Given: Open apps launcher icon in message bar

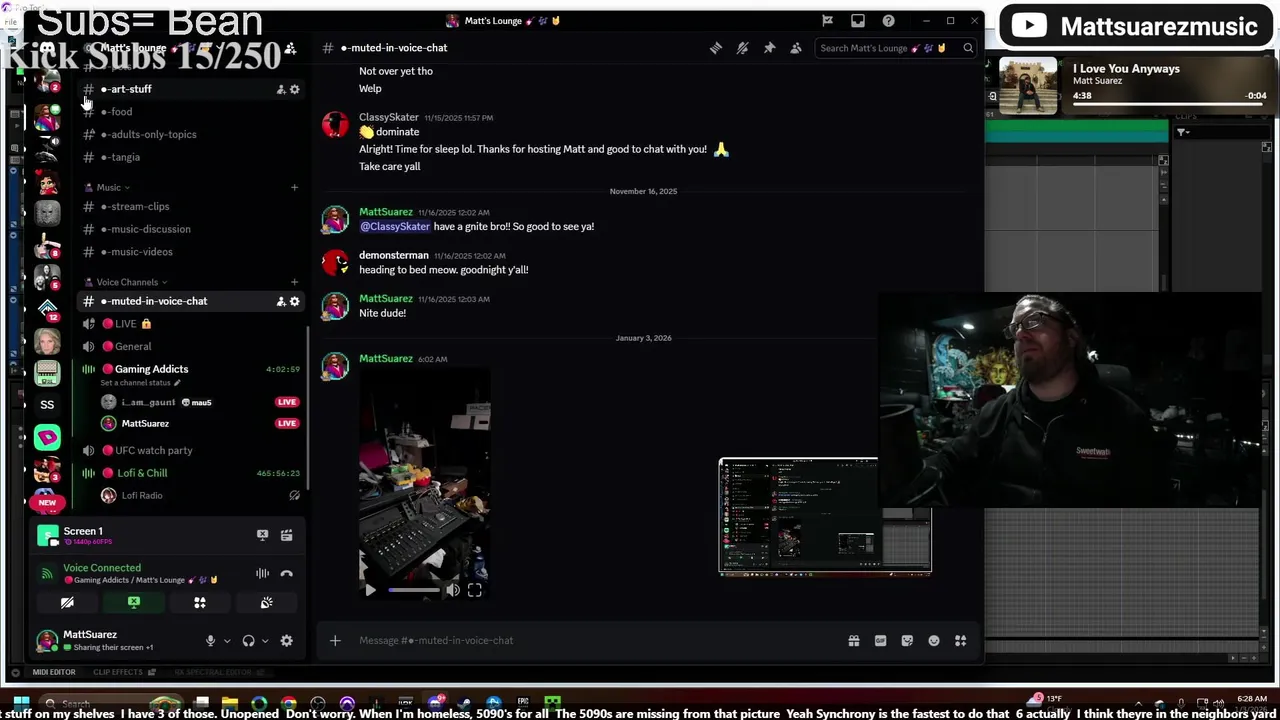Looking at the screenshot, I should pyautogui.click(x=961, y=641).
